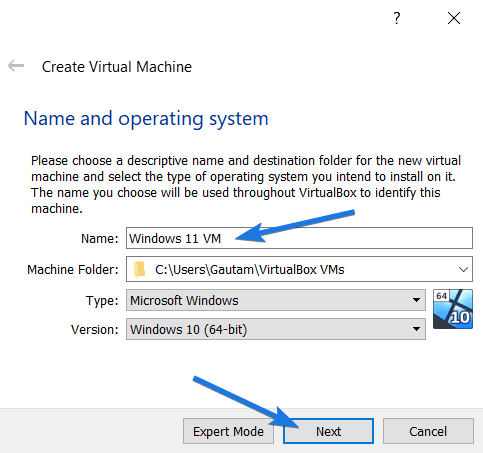Switch to Expert Mode
The width and height of the screenshot is (483, 453).
tap(228, 431)
